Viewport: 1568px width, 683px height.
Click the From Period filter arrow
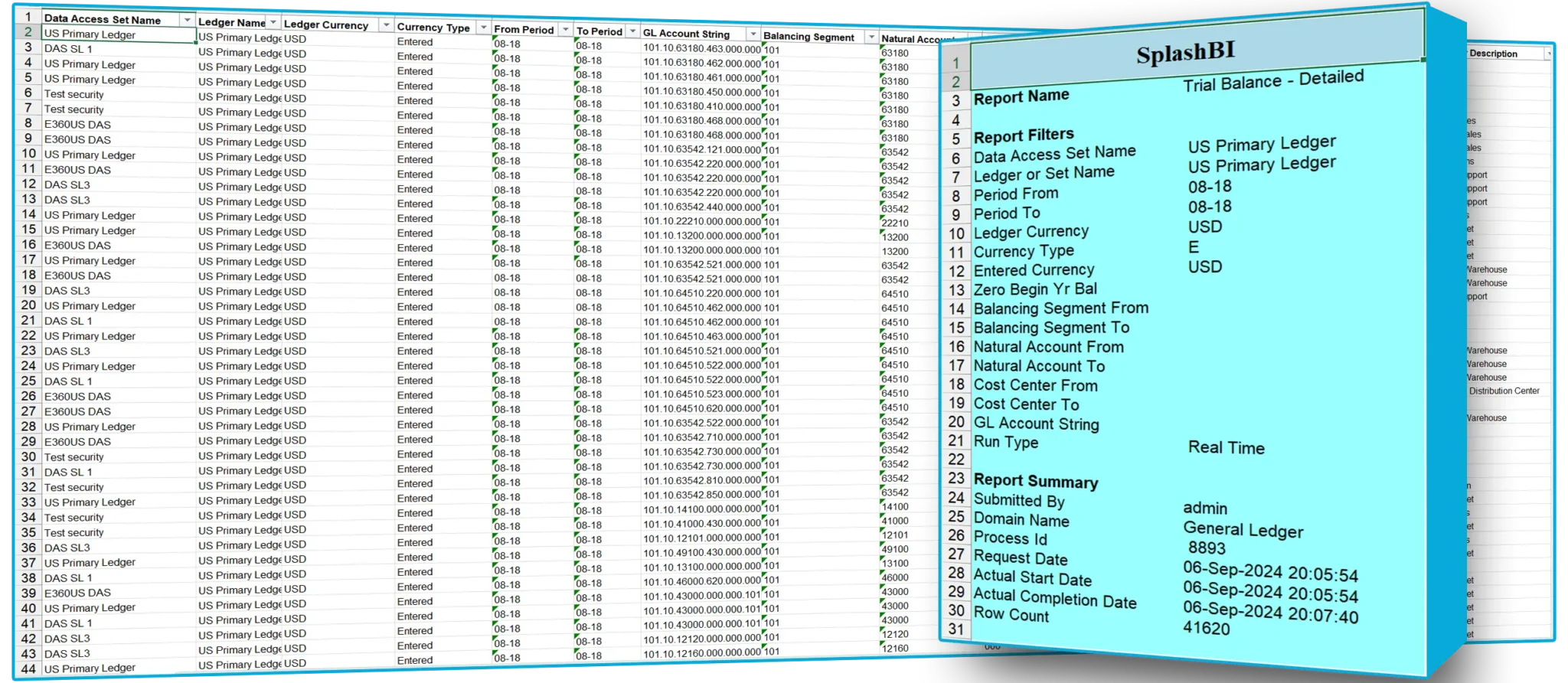click(x=565, y=30)
